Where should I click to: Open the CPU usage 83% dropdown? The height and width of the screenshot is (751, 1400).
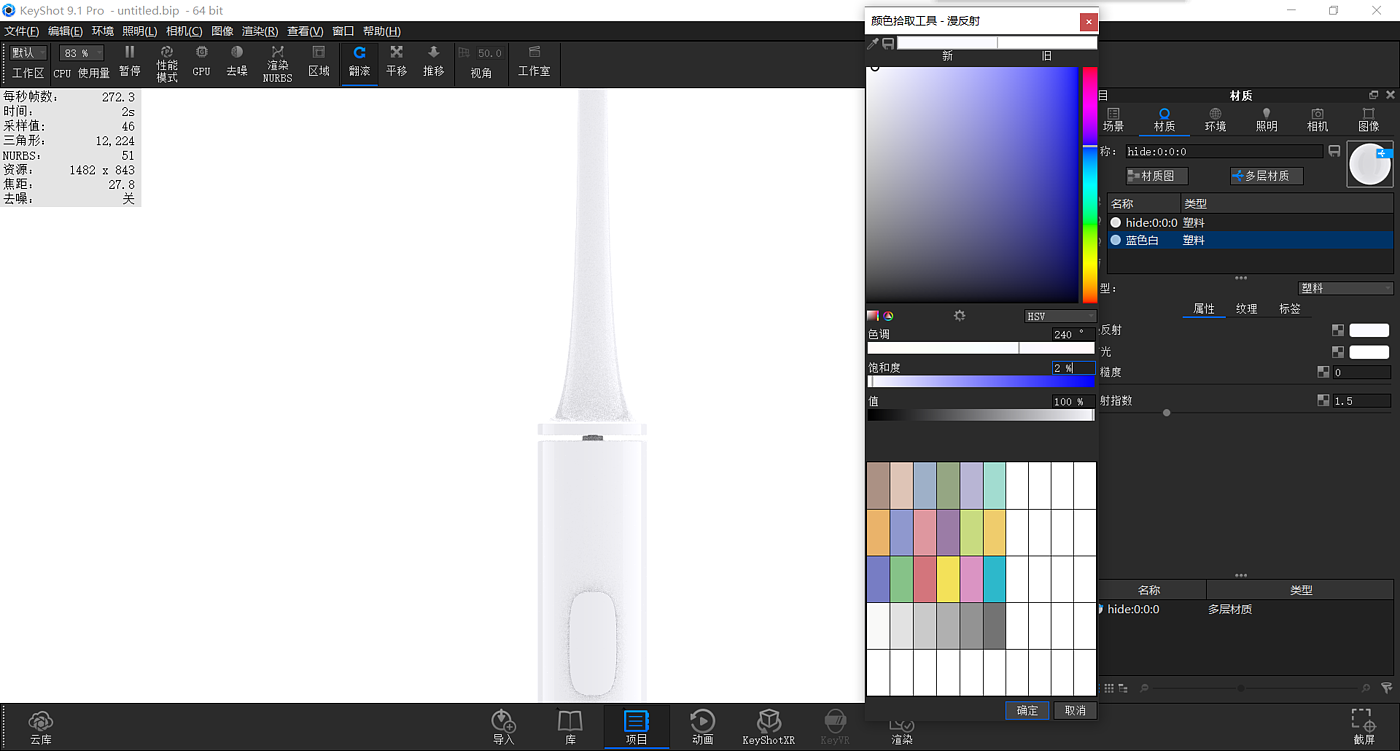(x=82, y=53)
